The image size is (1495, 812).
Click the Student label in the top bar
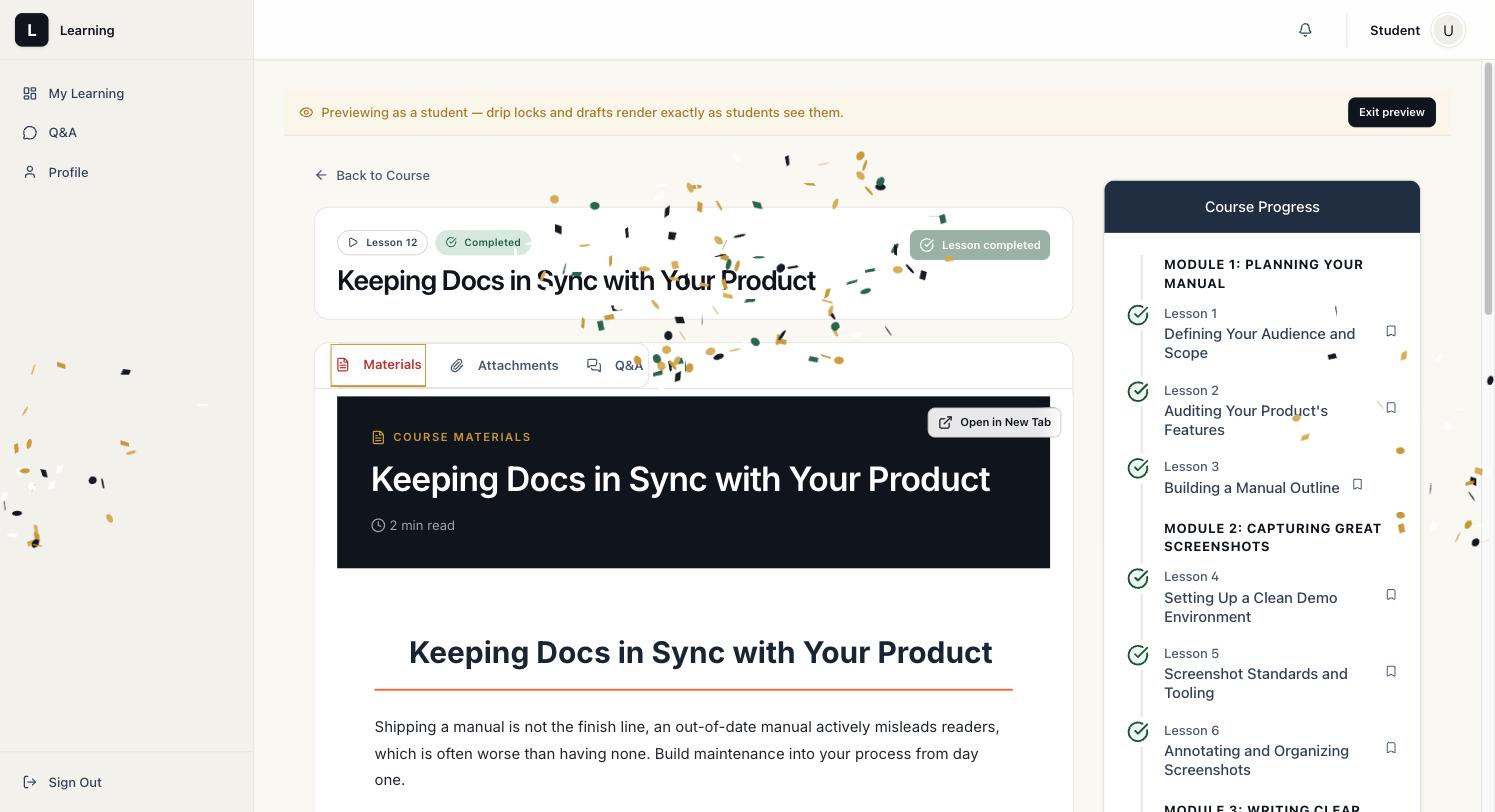pos(1395,30)
